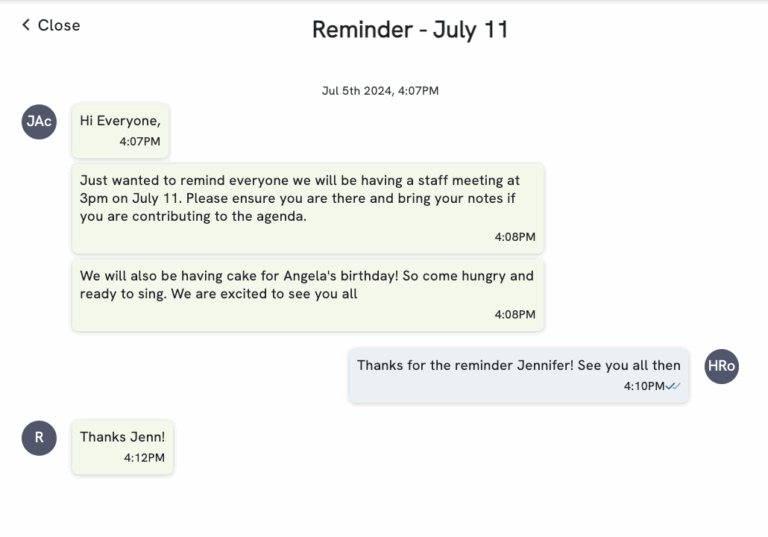768x537 pixels.
Task: Click the 4:08PM timestamp on staff meeting message
Action: click(x=515, y=237)
